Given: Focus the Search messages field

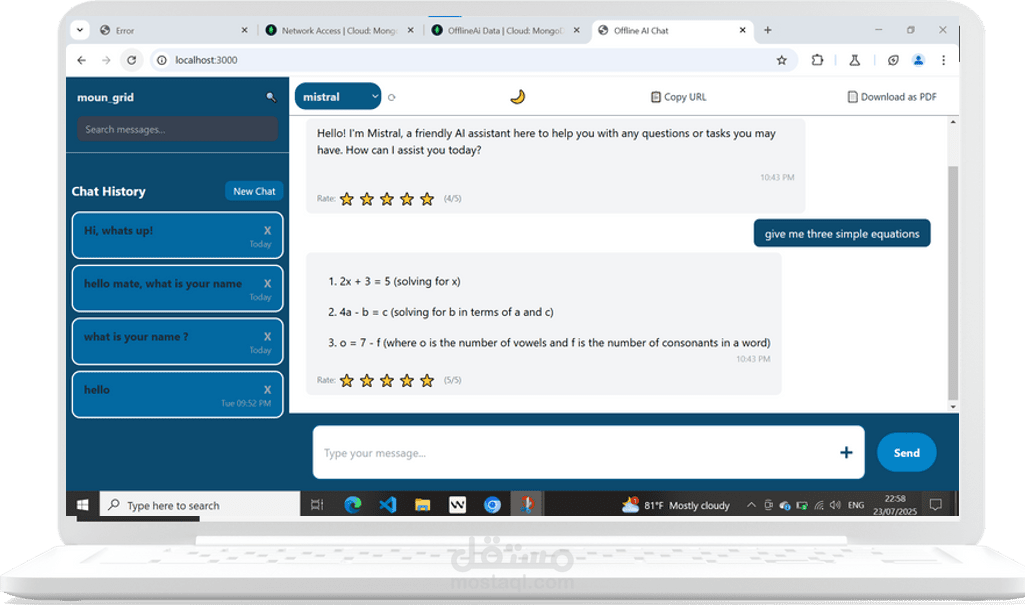Looking at the screenshot, I should click(x=177, y=129).
